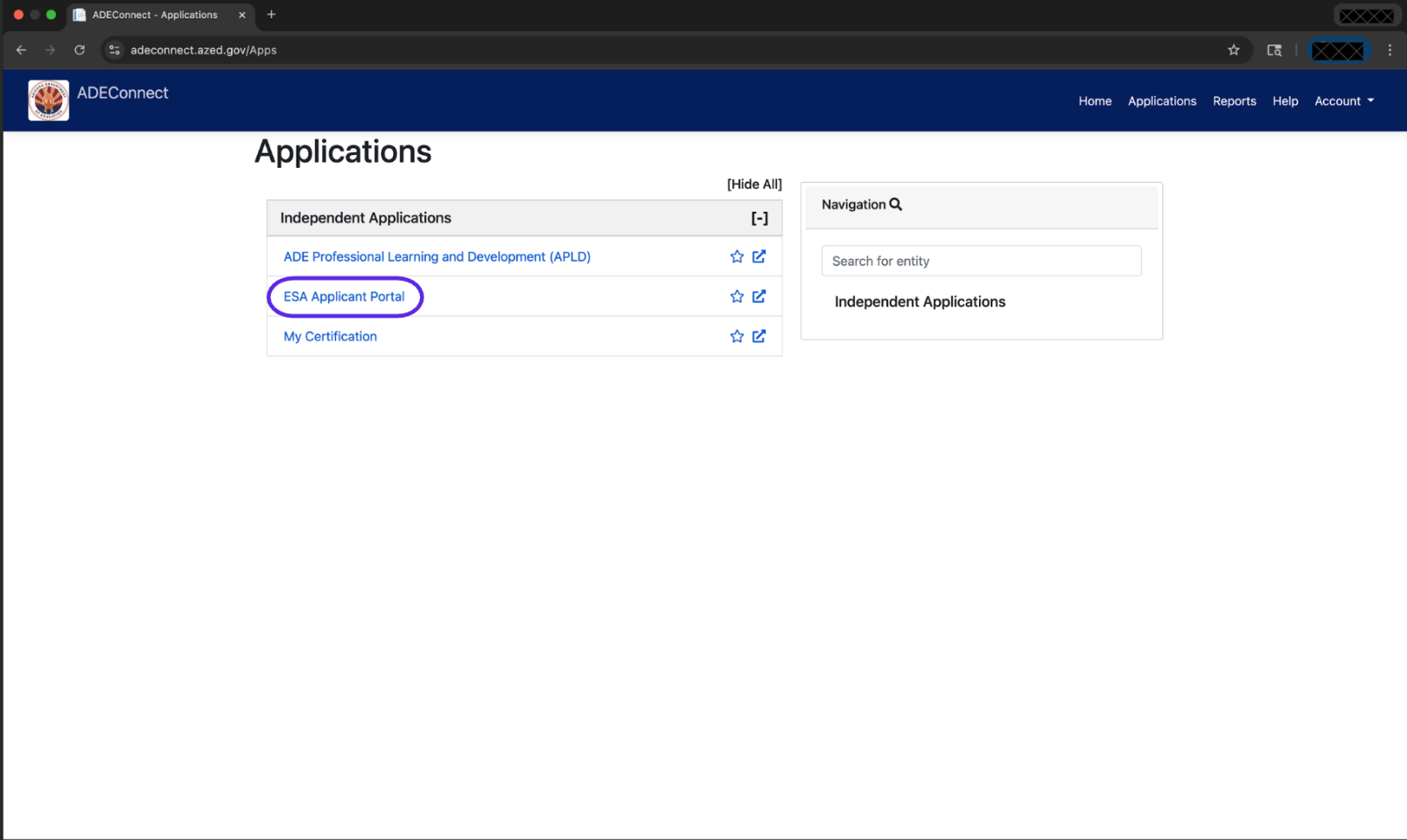Image resolution: width=1407 pixels, height=840 pixels.
Task: Close the ADEConnect - Applications tab
Action: click(x=242, y=15)
